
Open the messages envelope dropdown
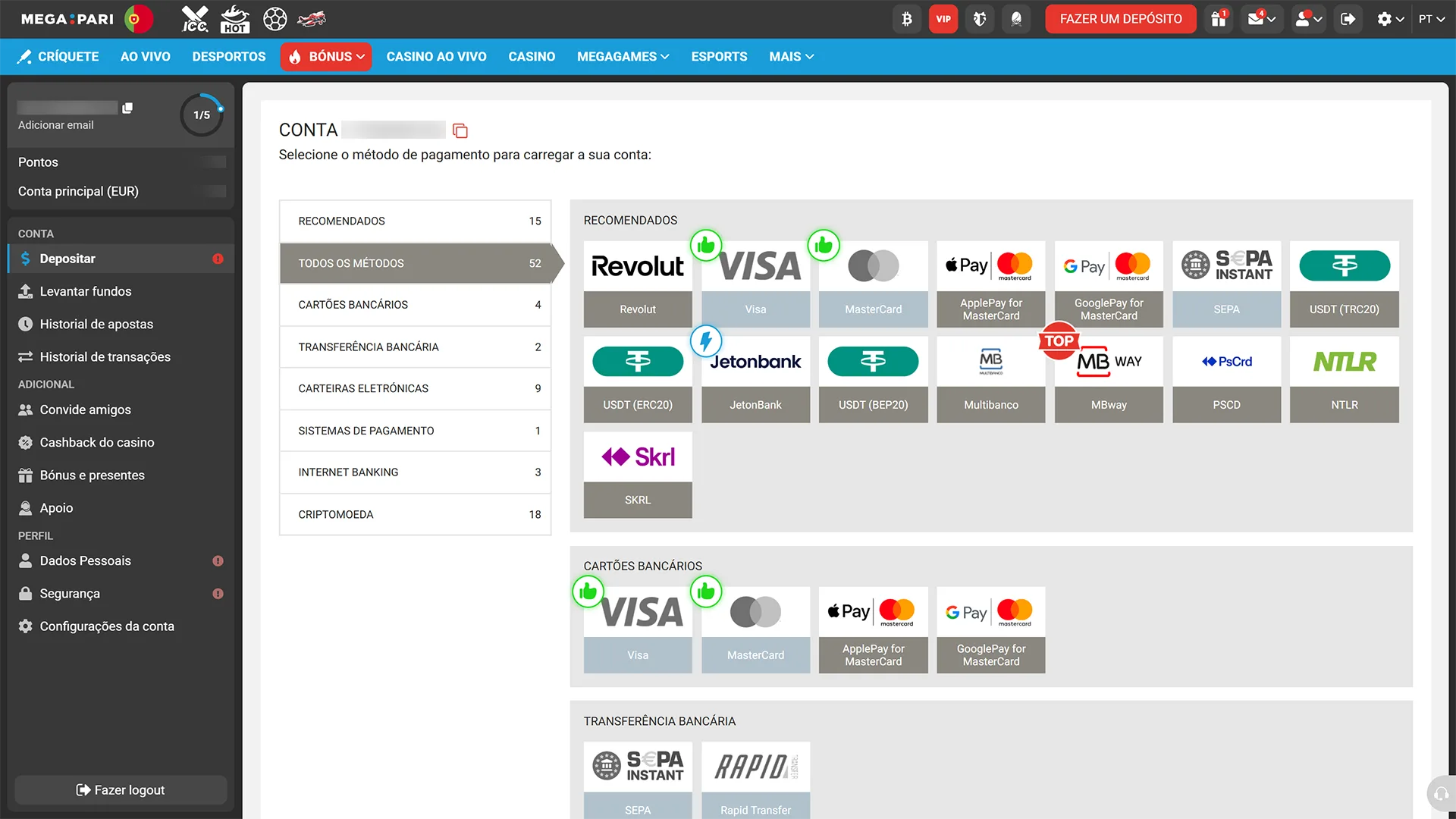click(x=1262, y=19)
